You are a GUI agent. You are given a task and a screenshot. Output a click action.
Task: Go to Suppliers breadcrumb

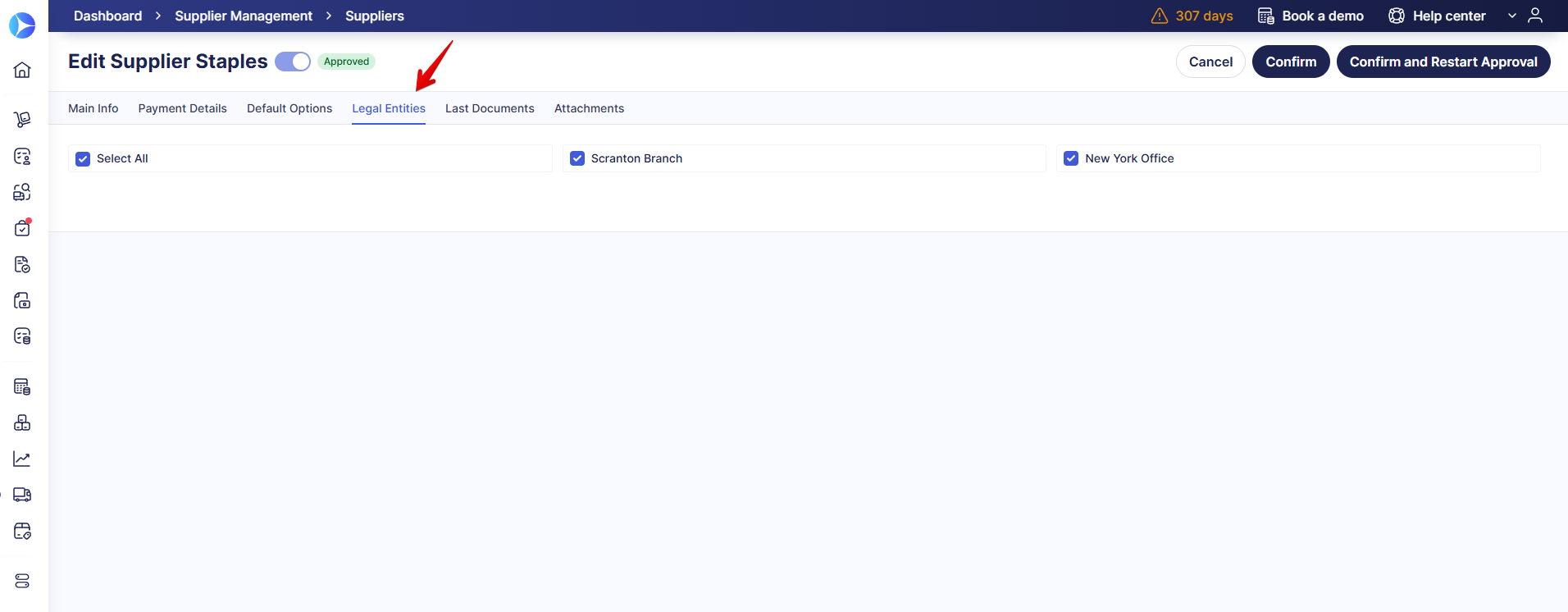[x=375, y=16]
